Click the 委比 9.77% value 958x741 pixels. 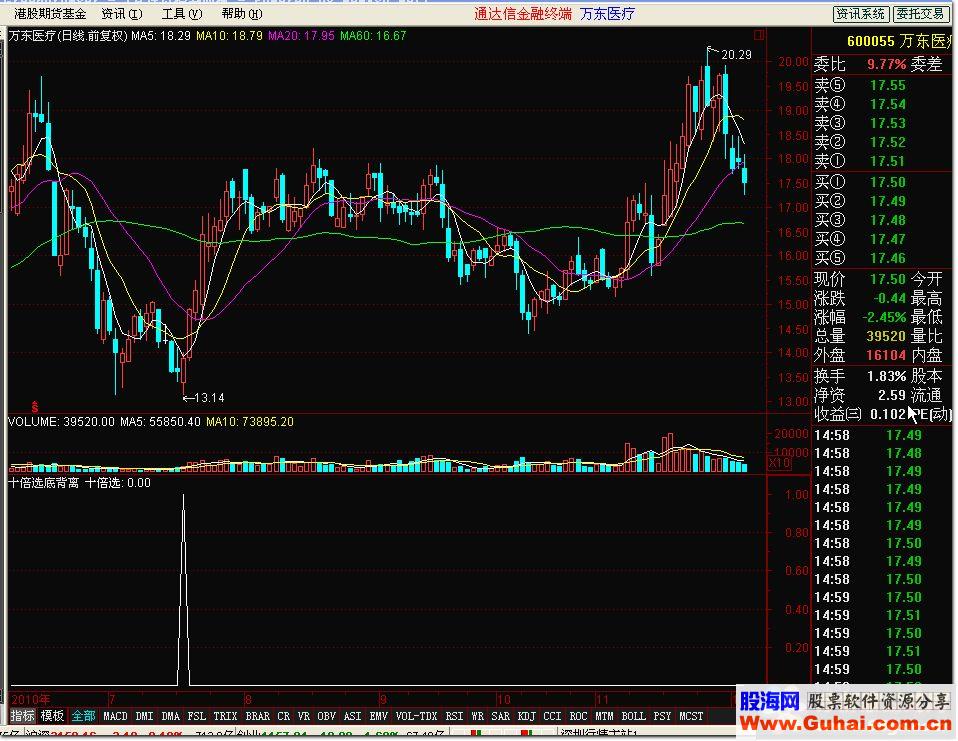886,64
